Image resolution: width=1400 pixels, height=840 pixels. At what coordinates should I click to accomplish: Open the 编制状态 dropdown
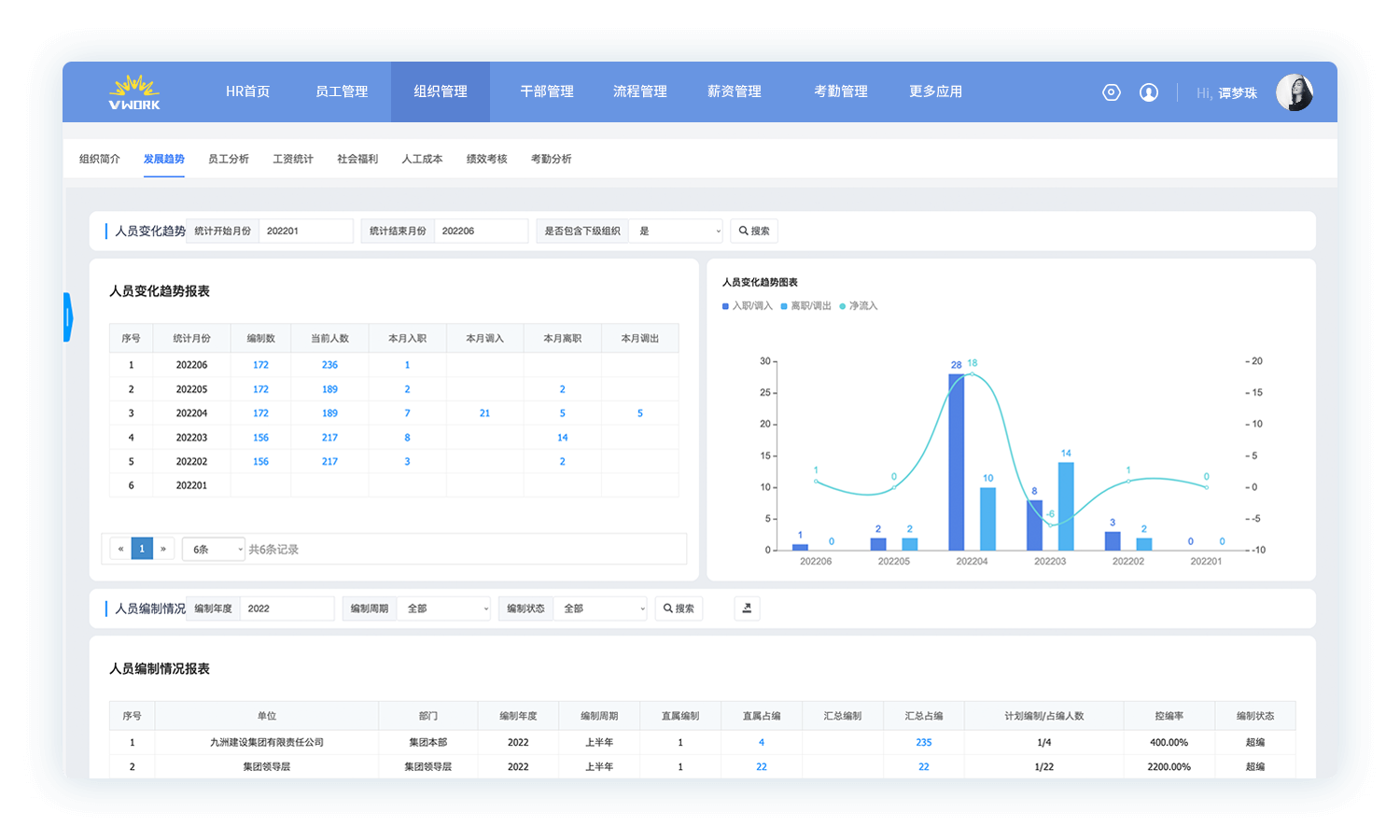[x=600, y=609]
